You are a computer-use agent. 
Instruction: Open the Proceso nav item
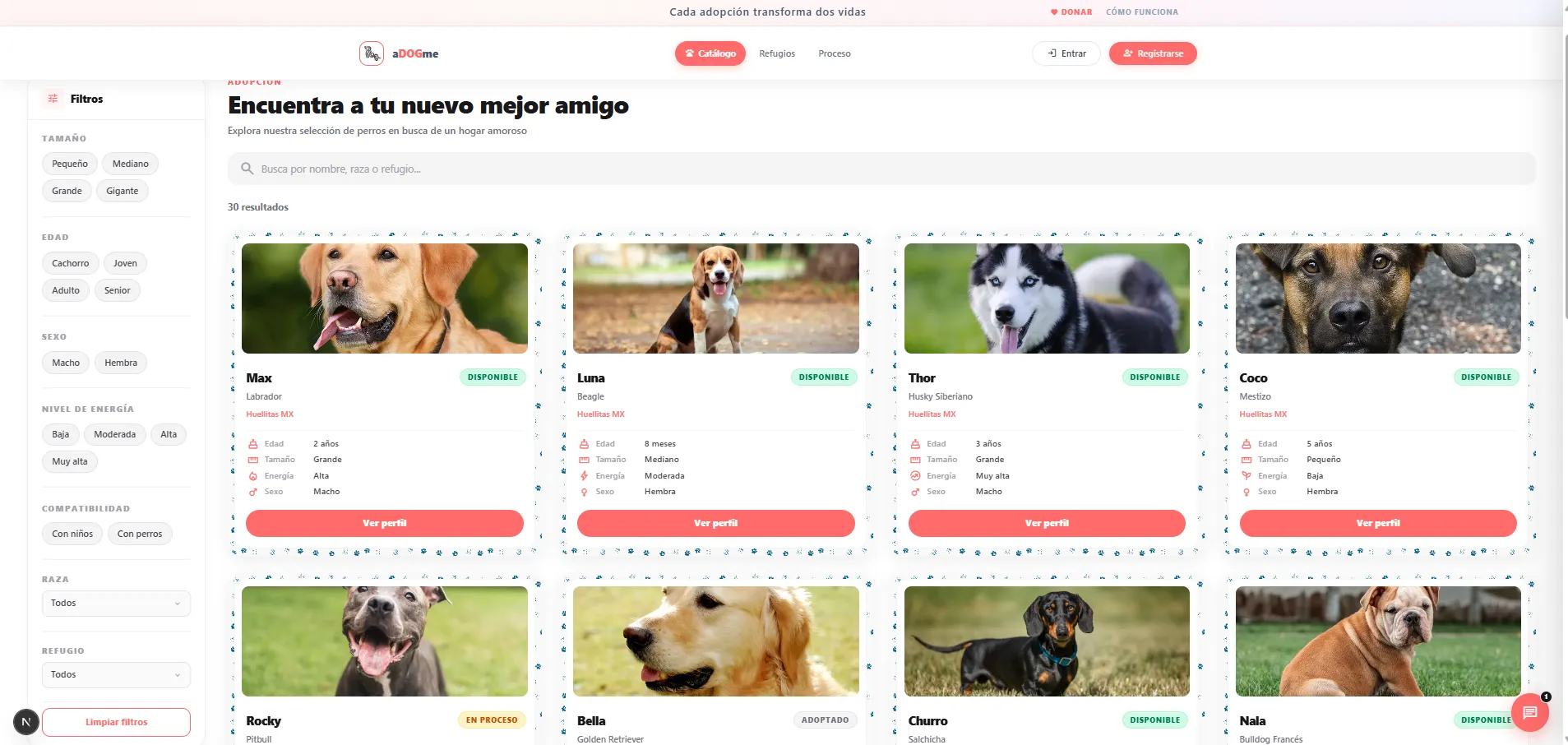(x=835, y=53)
